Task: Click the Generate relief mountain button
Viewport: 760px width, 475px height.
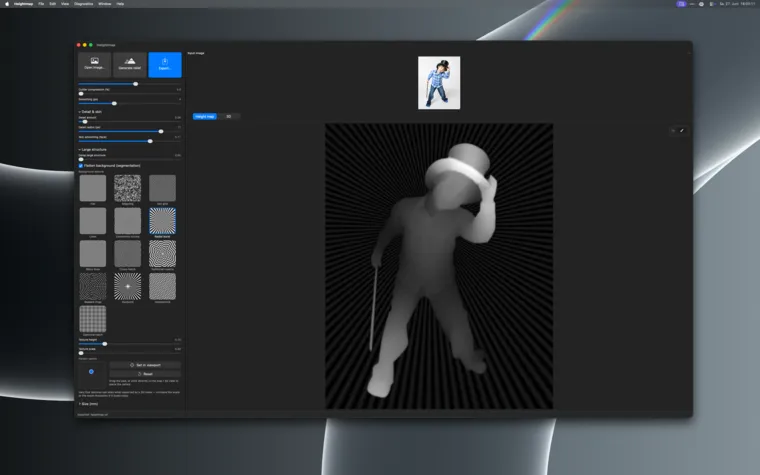Action: click(129, 64)
